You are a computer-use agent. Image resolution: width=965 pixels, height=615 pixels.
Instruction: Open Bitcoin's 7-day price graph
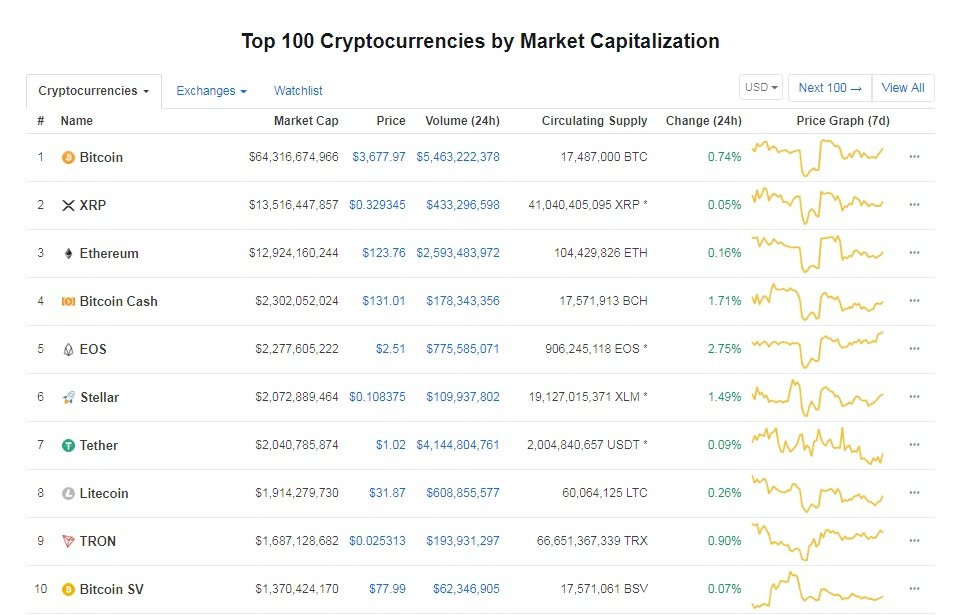coord(818,156)
